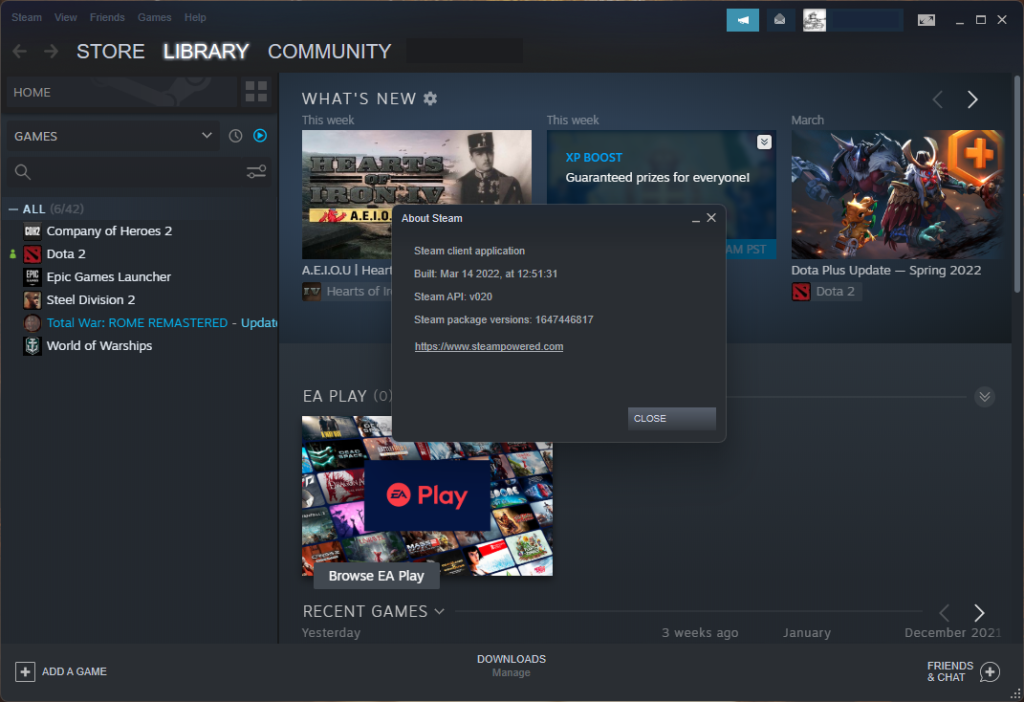Image resolution: width=1024 pixels, height=702 pixels.
Task: Open Friends & Chat plus icon
Action: click(990, 671)
